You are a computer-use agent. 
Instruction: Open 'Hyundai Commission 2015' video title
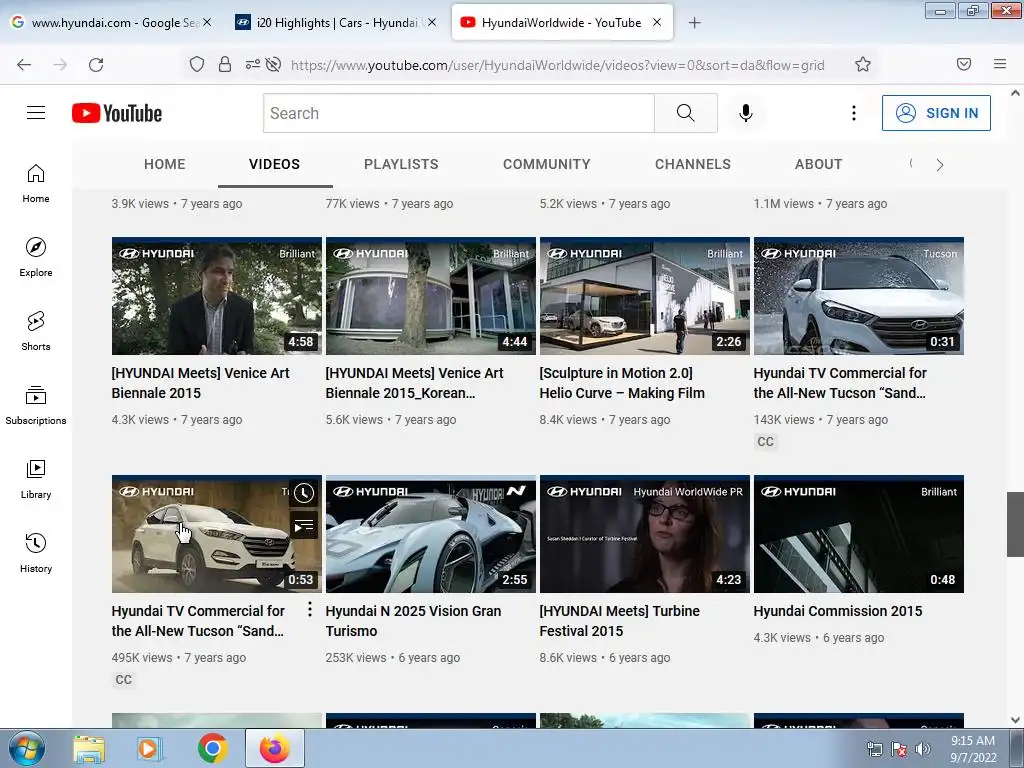[x=838, y=611]
